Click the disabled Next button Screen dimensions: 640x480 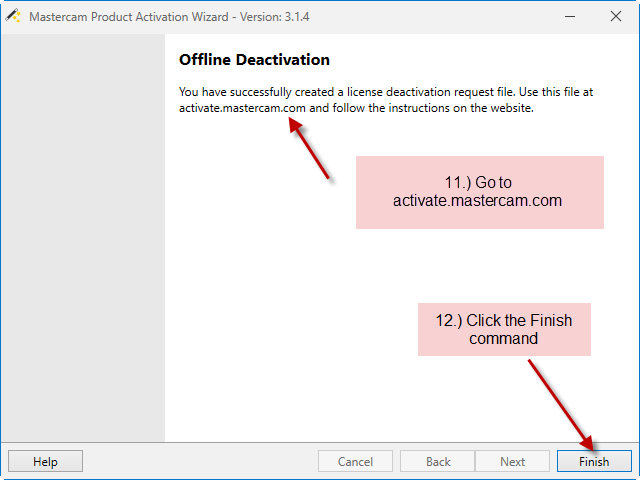512,461
